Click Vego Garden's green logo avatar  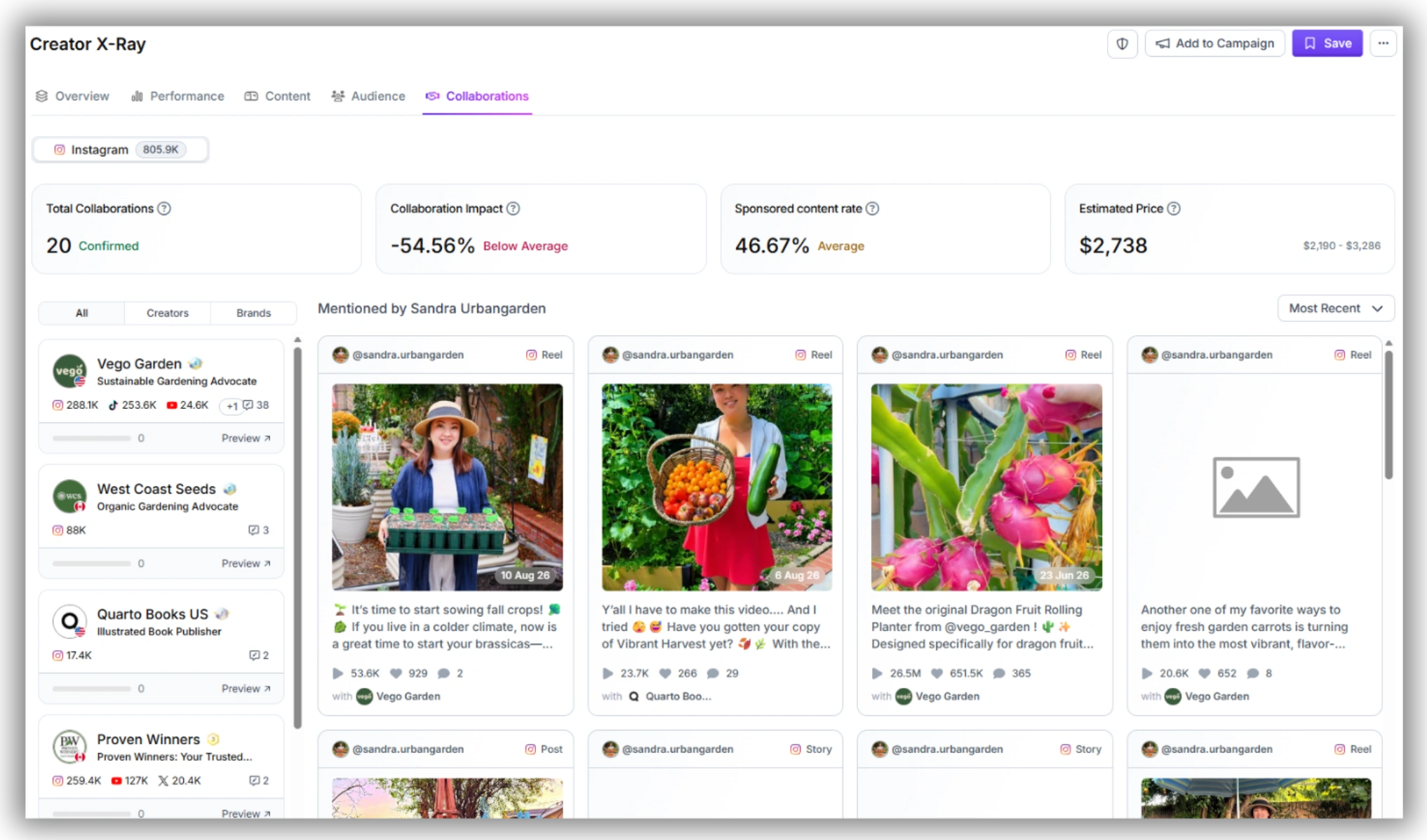coord(69,371)
